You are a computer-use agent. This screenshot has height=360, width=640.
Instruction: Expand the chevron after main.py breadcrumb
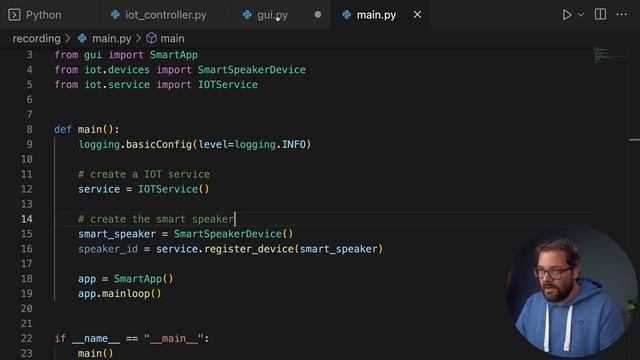tap(138, 38)
